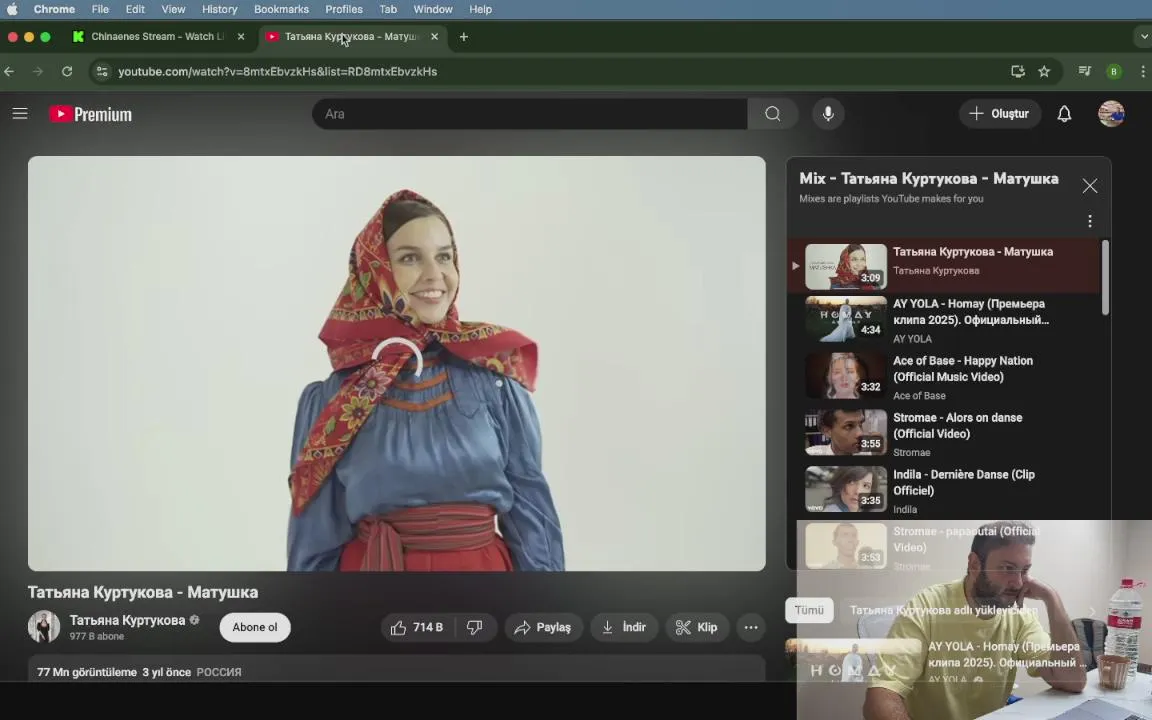Subscribe with the Abone ol button
The height and width of the screenshot is (720, 1152).
coord(255,627)
